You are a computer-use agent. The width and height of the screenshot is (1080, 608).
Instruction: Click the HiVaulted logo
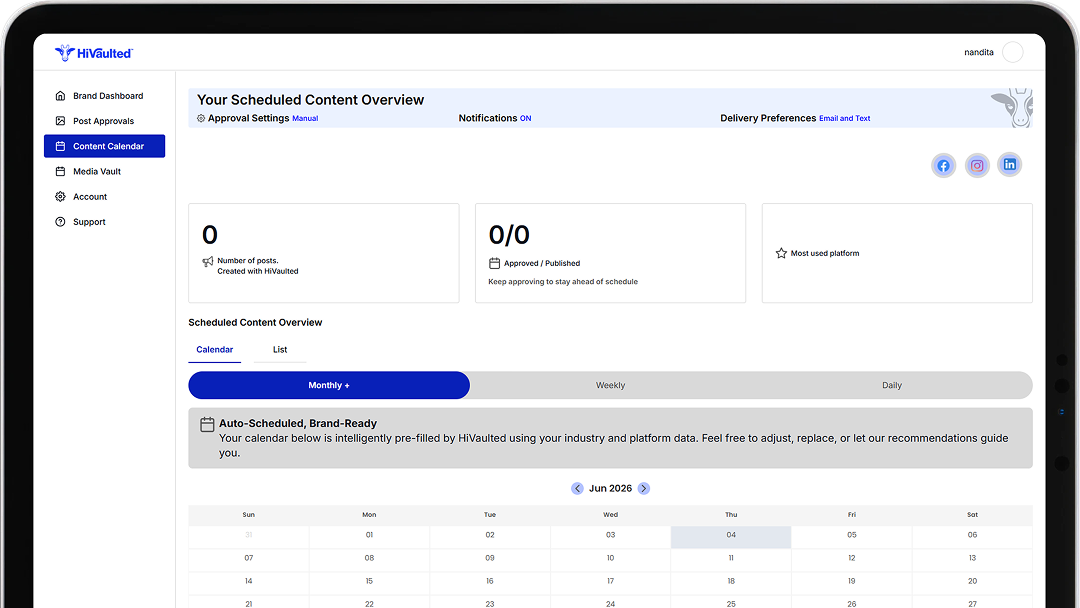click(94, 53)
